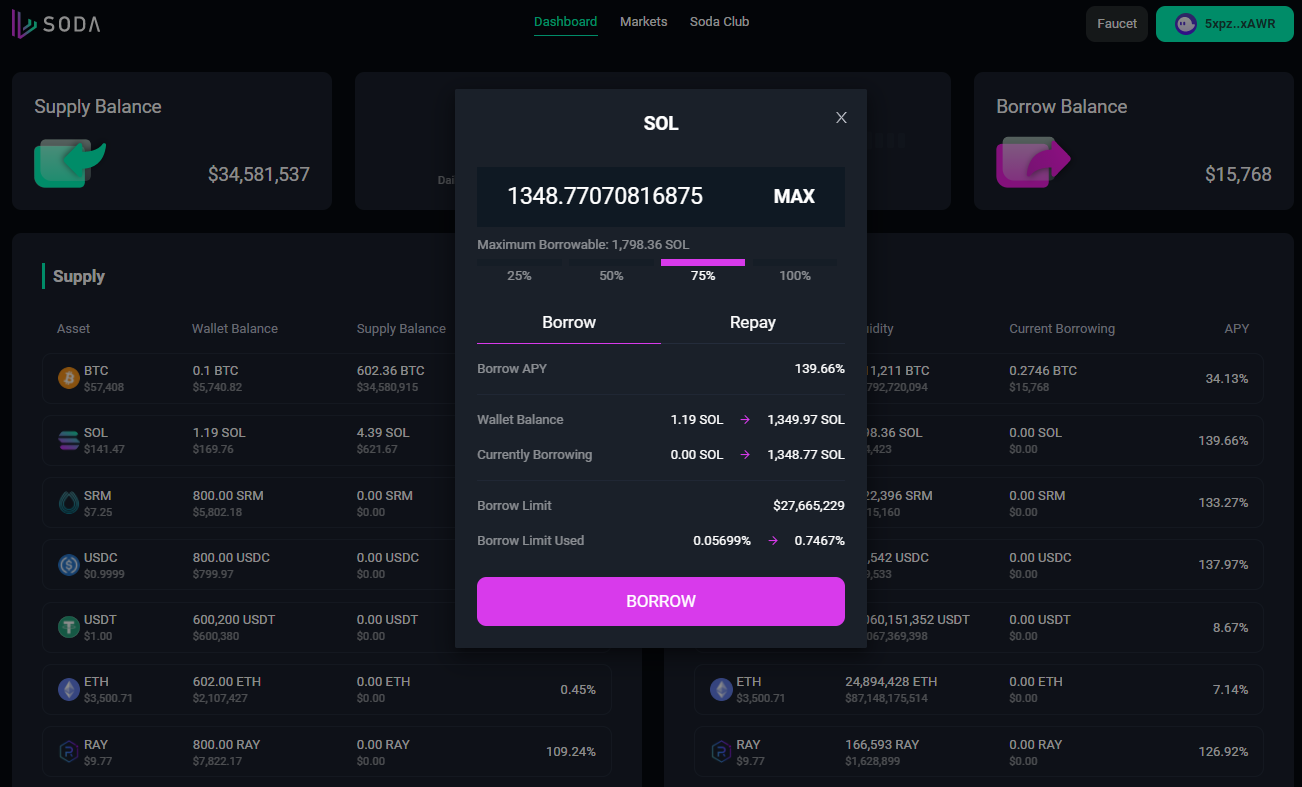Close the SOL borrow dialog

coord(841,118)
